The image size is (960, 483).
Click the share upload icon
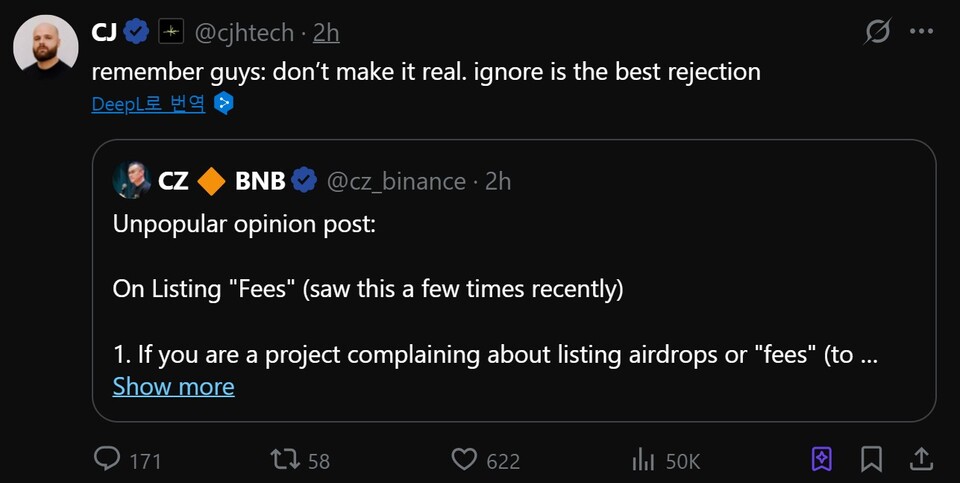click(920, 459)
